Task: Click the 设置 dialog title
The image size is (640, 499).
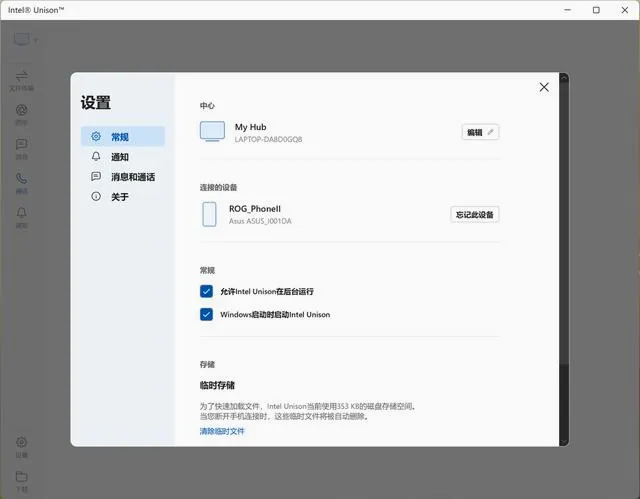Action: pos(96,102)
